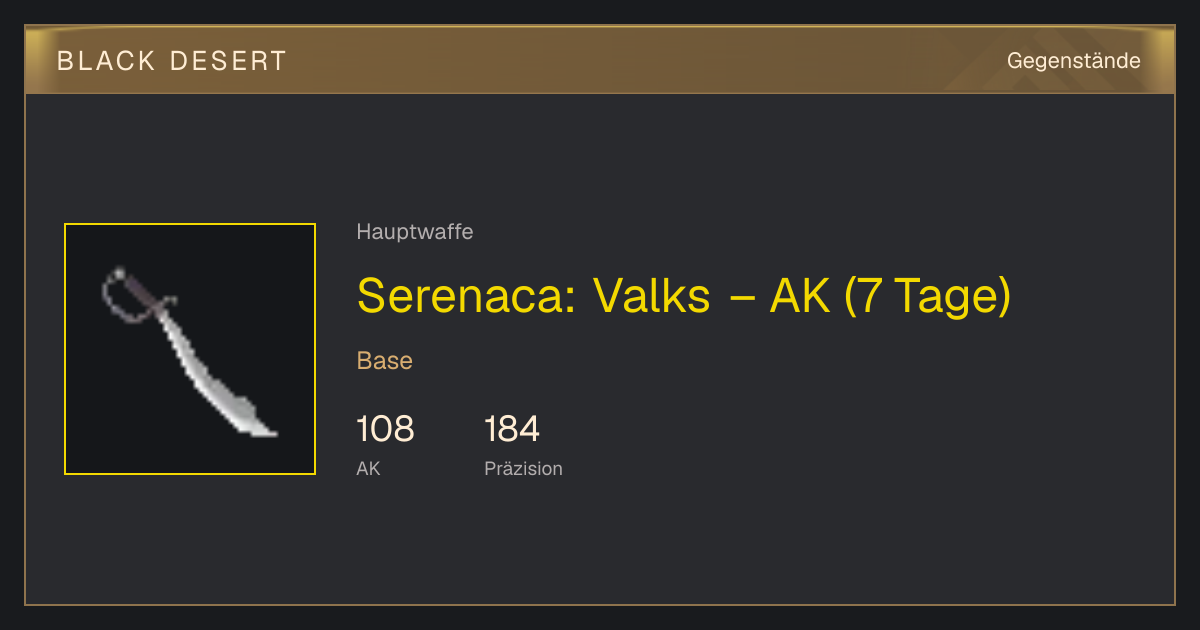Click the '(7 Tage)' part of title
This screenshot has width=1200, height=630.
pyautogui.click(x=928, y=296)
